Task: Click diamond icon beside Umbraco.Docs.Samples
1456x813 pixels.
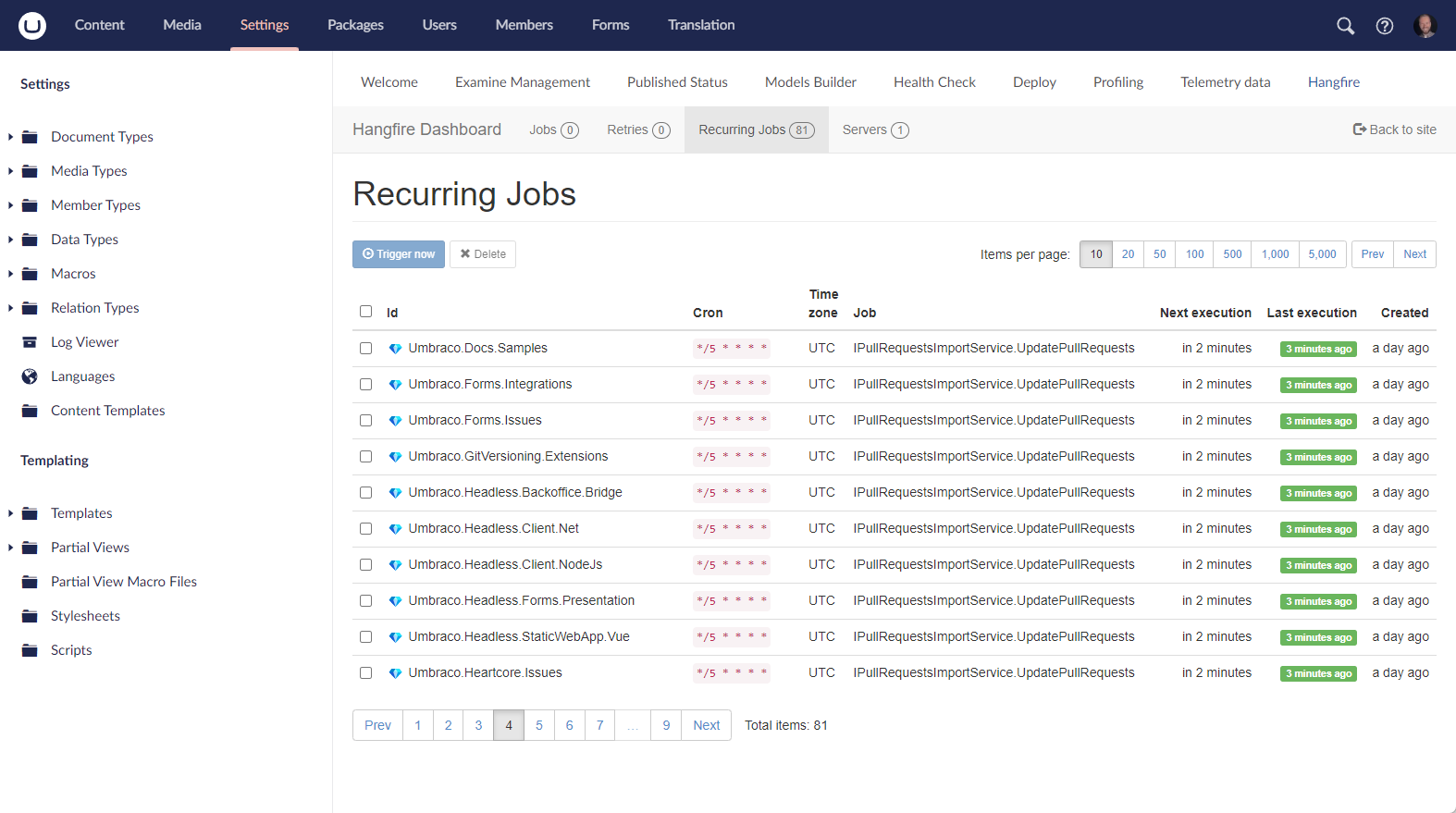Action: 395,349
